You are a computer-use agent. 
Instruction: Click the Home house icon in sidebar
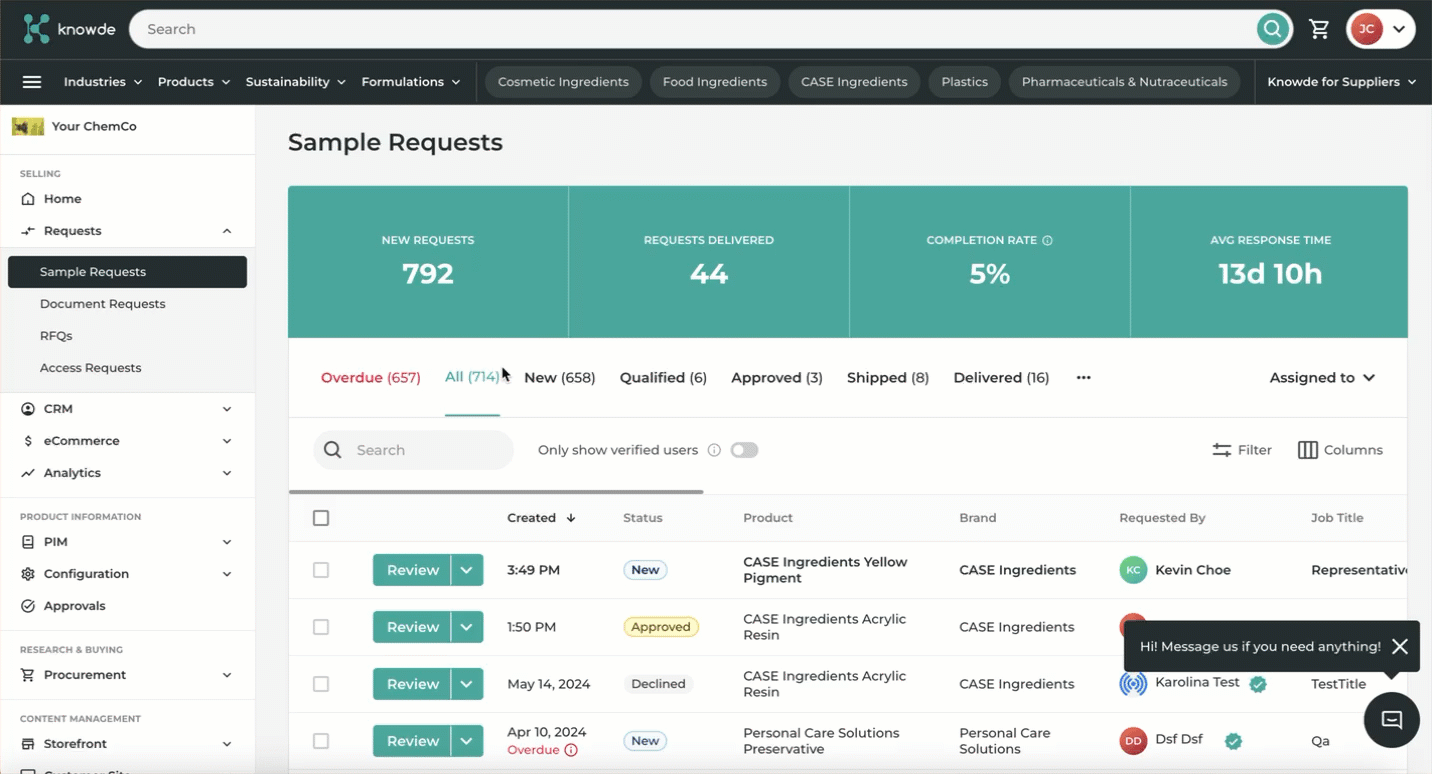pos(28,199)
